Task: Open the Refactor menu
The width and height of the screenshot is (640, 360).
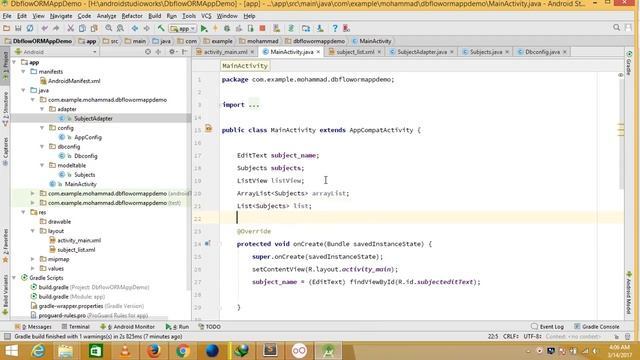Action: pyautogui.click(x=132, y=16)
